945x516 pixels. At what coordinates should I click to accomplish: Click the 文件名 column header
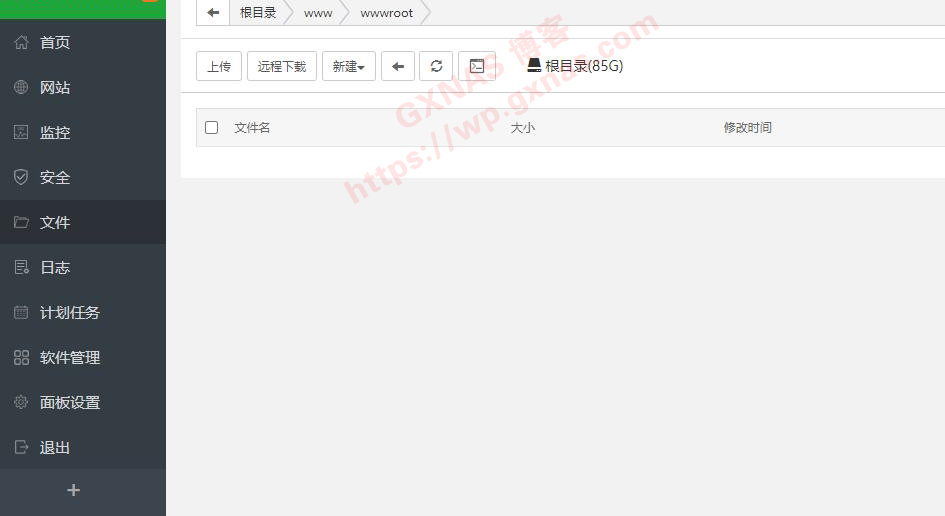[x=252, y=127]
